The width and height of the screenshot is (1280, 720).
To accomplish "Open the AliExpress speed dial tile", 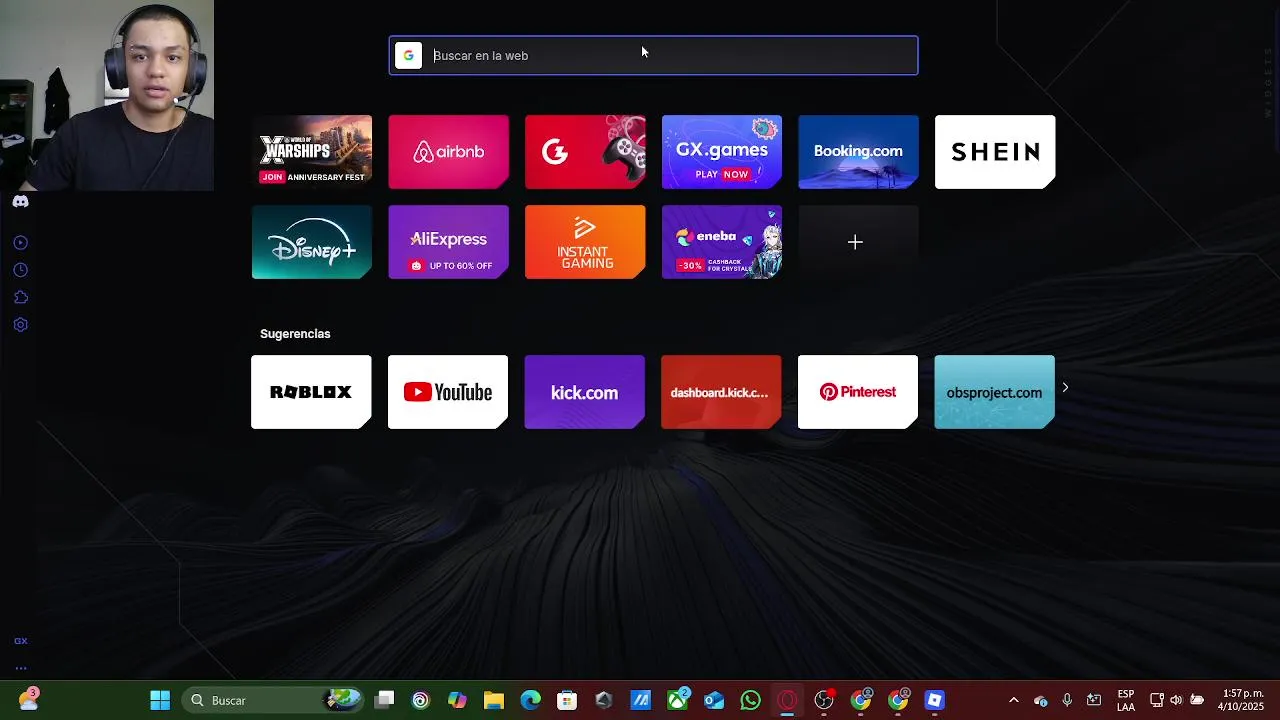I will [448, 242].
